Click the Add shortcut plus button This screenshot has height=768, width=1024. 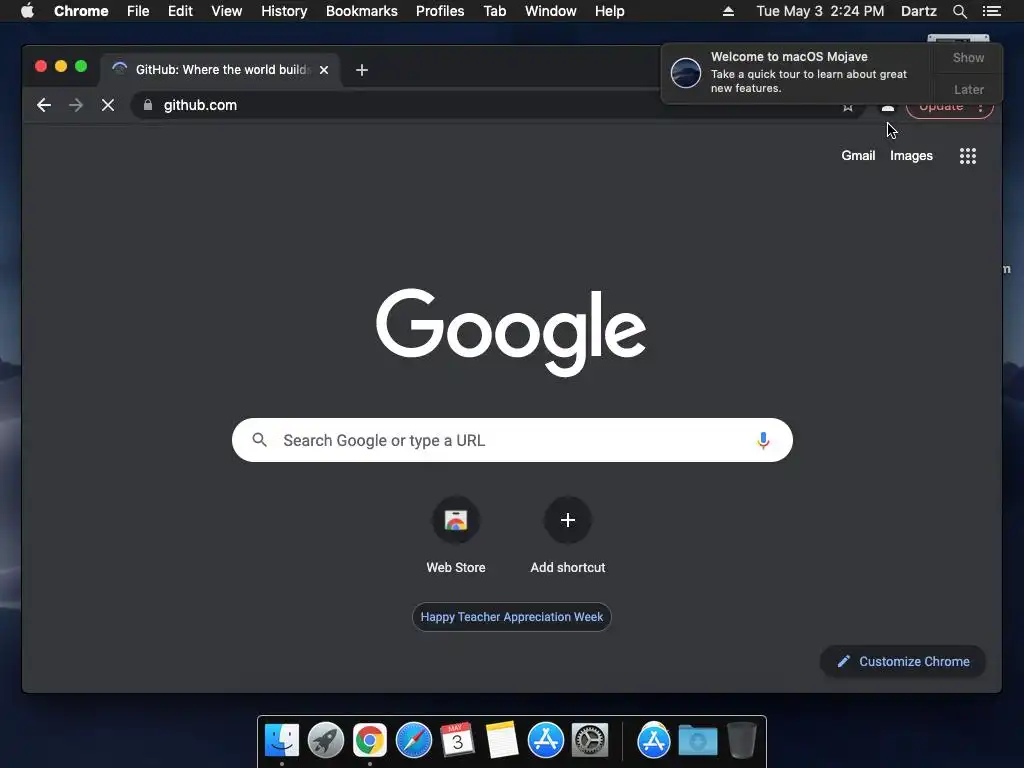(568, 520)
